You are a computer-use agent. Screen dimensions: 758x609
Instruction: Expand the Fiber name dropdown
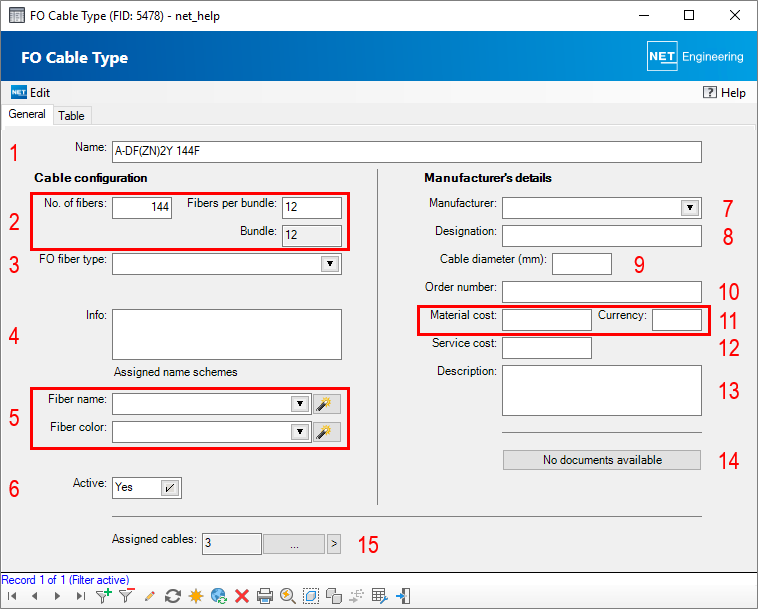(x=300, y=404)
